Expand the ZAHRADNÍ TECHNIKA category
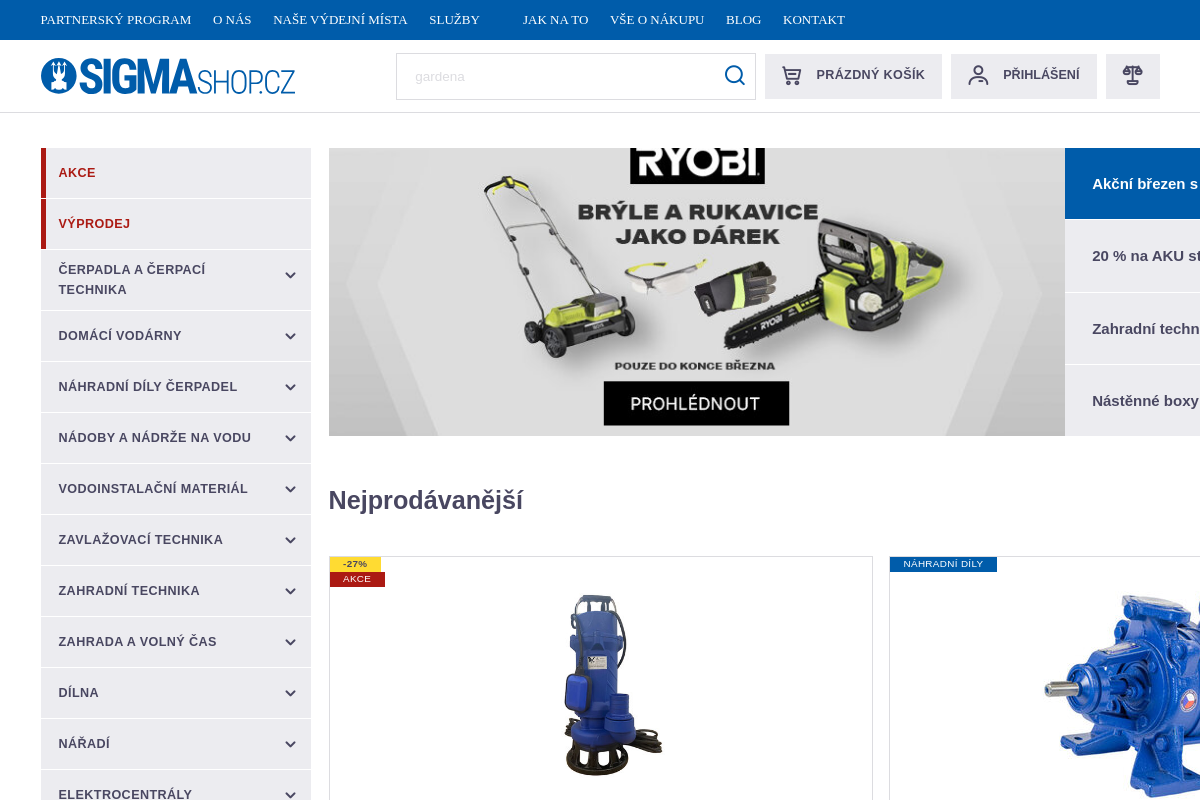 pyautogui.click(x=290, y=591)
